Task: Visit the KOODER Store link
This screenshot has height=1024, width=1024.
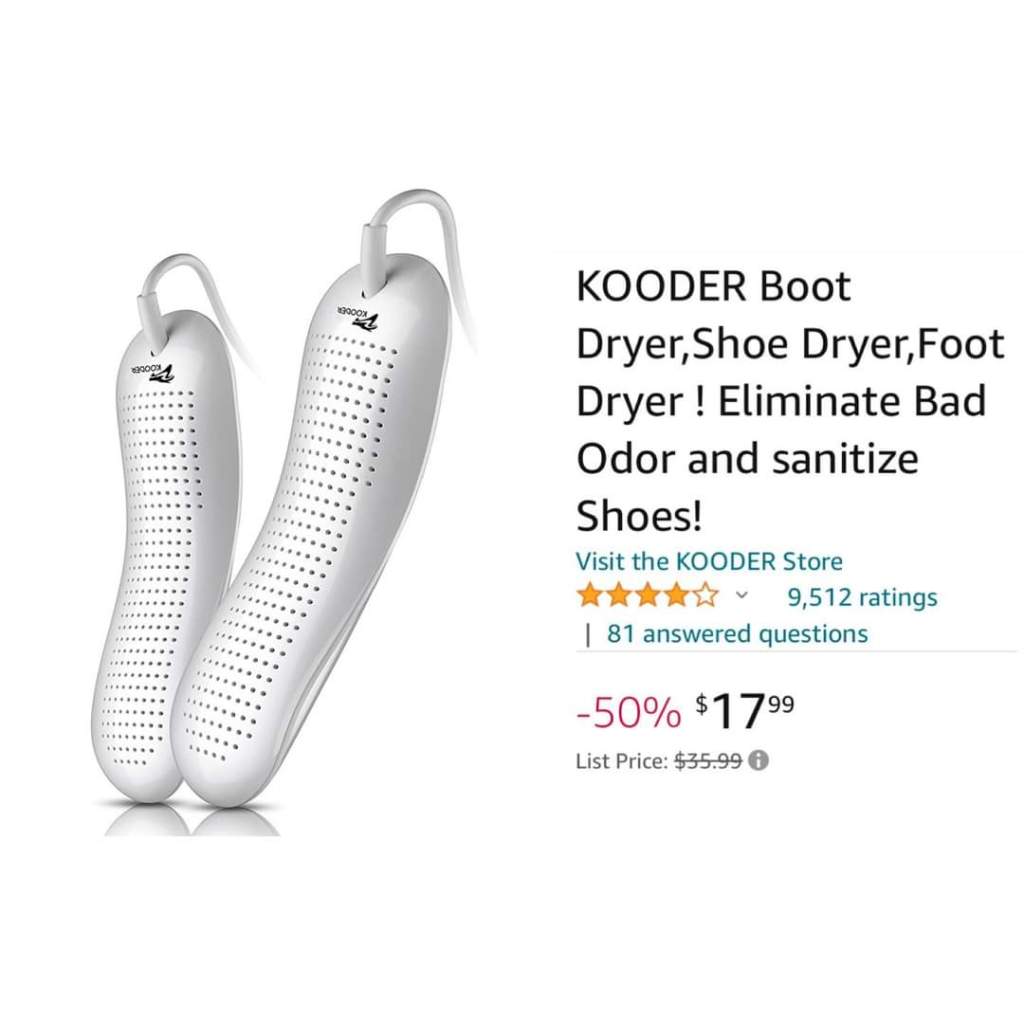Action: pos(709,562)
